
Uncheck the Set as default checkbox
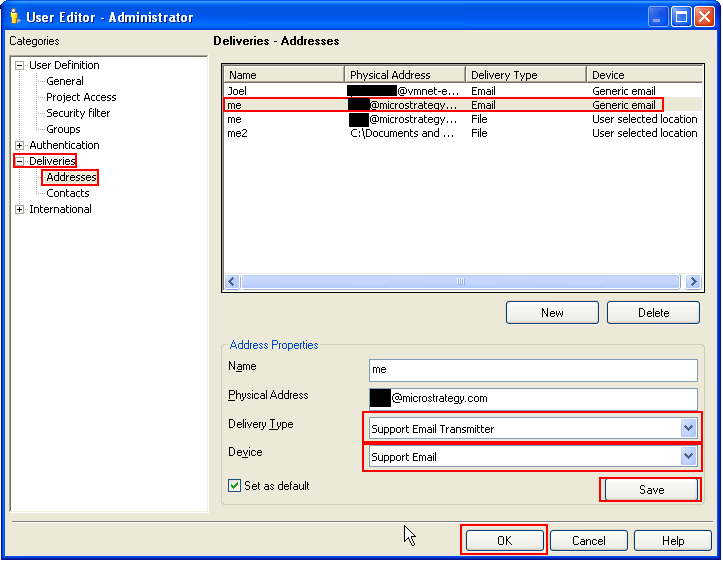point(234,486)
